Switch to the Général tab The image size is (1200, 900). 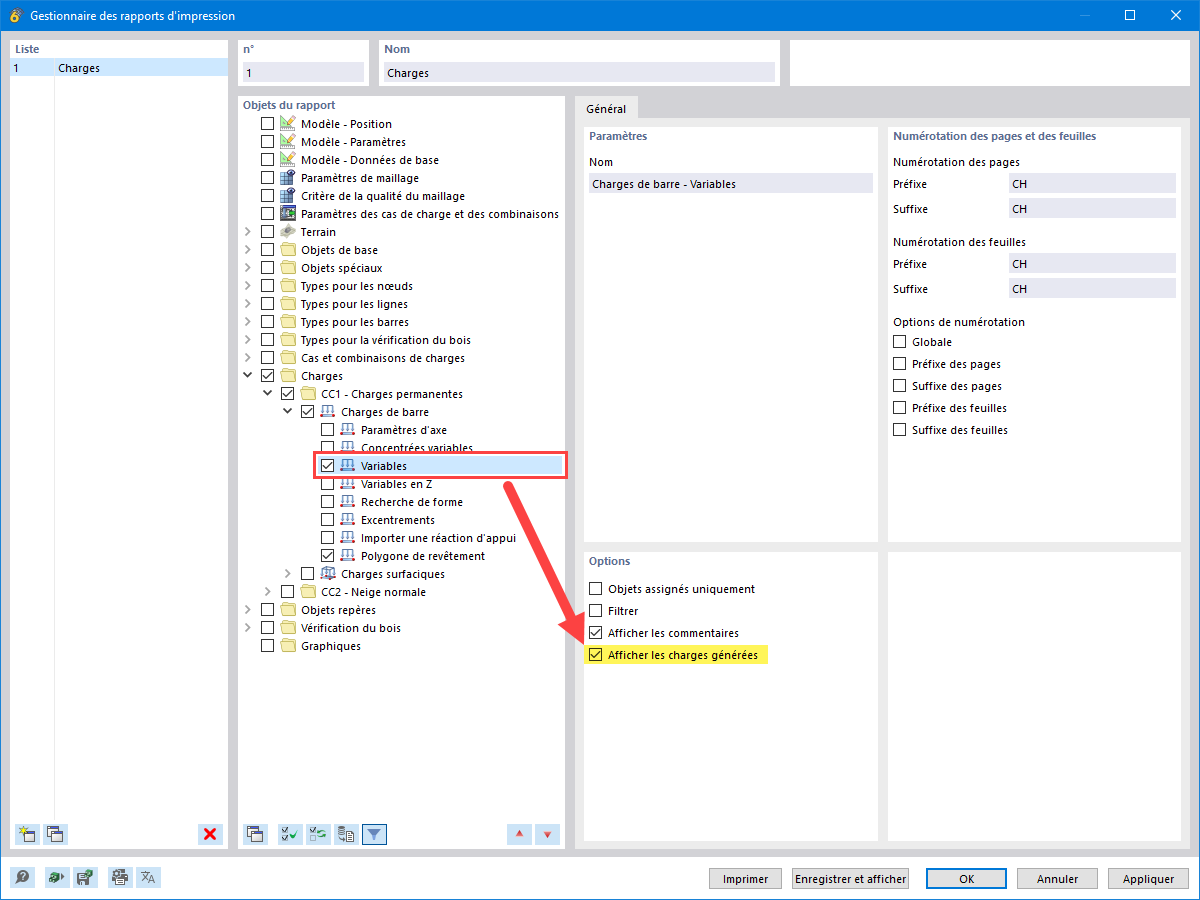click(606, 109)
